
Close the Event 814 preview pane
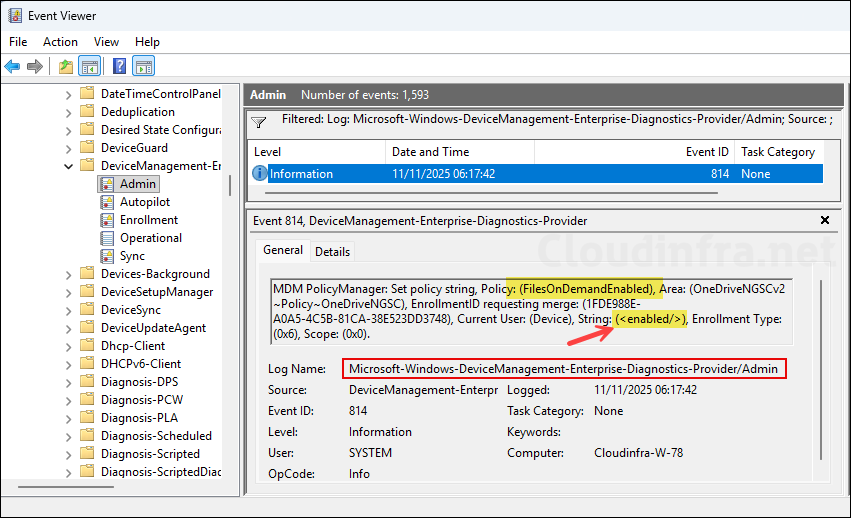coord(825,220)
